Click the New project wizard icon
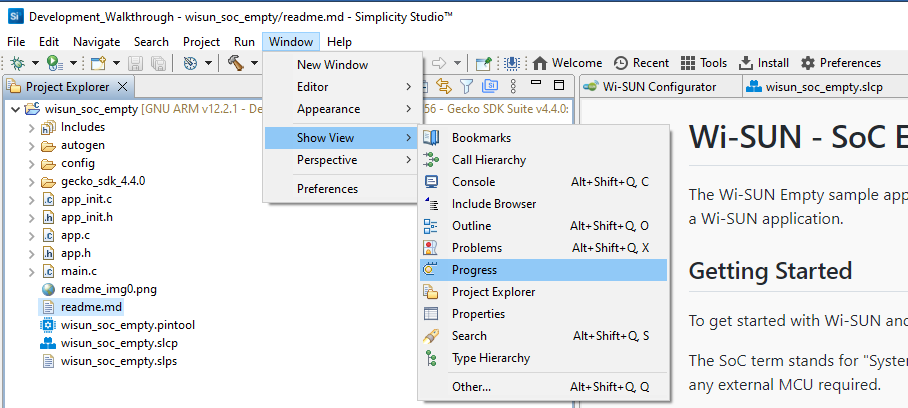 98,63
